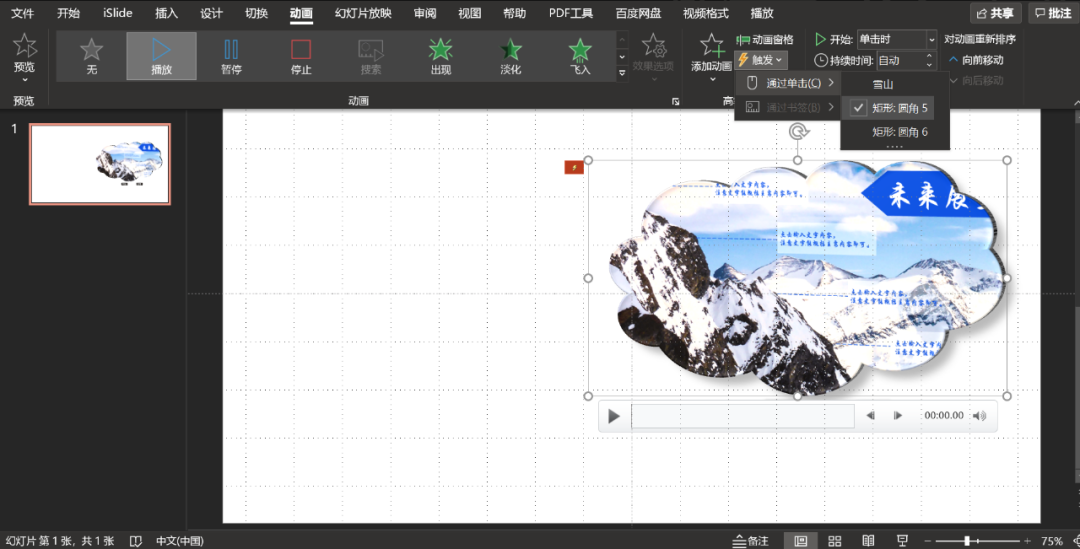Open the PDF工具 tab

pyautogui.click(x=571, y=13)
